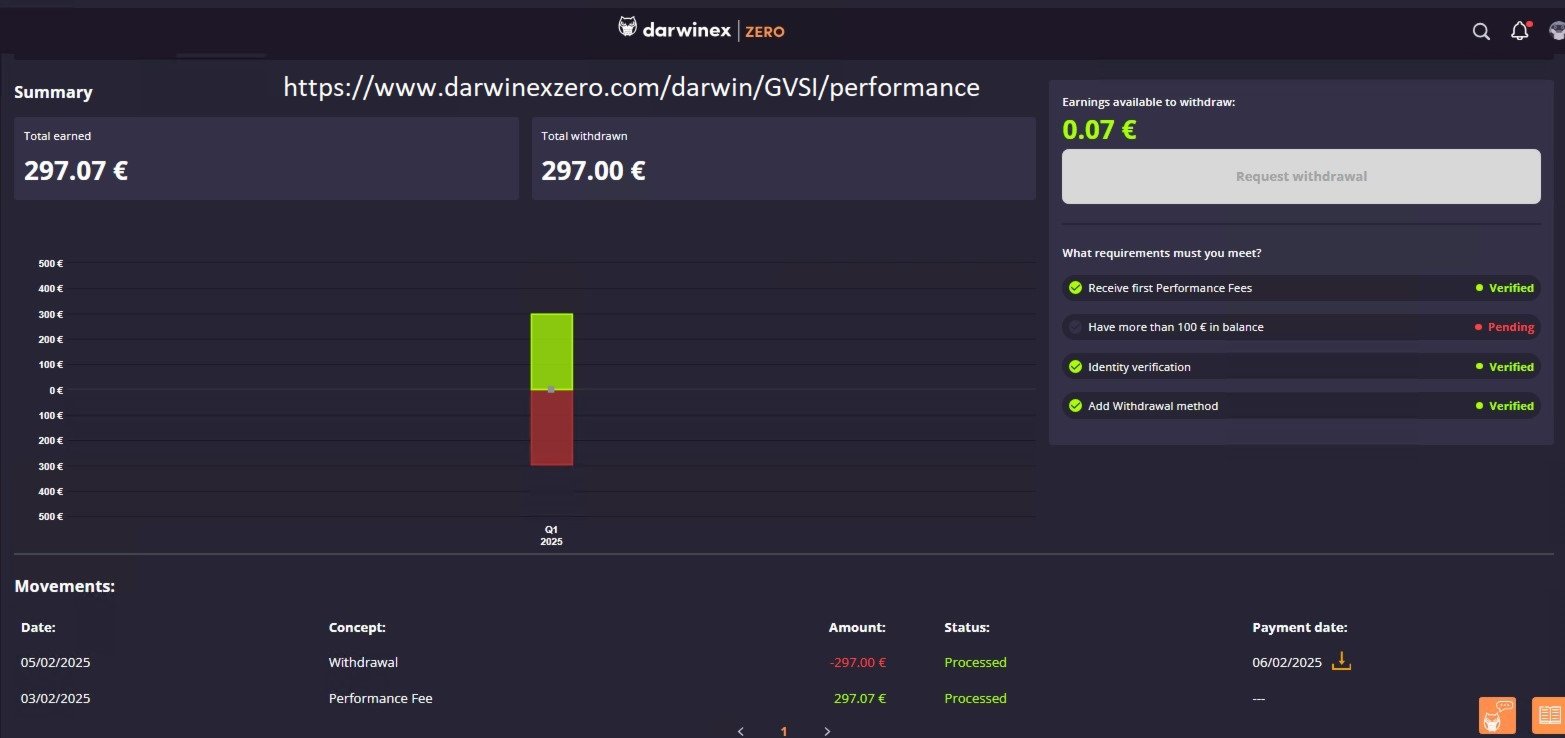Click the Amount column header
This screenshot has width=1565, height=738.
pos(857,627)
